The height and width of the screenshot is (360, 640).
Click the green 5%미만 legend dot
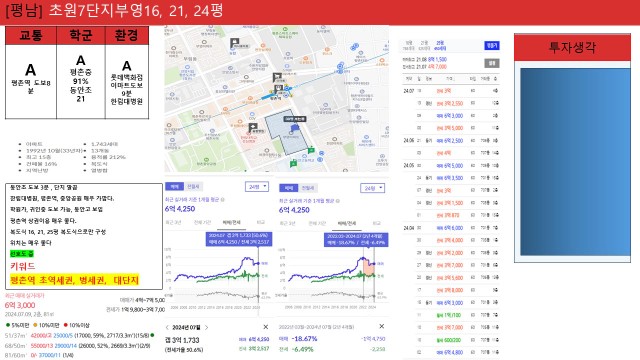7,325
